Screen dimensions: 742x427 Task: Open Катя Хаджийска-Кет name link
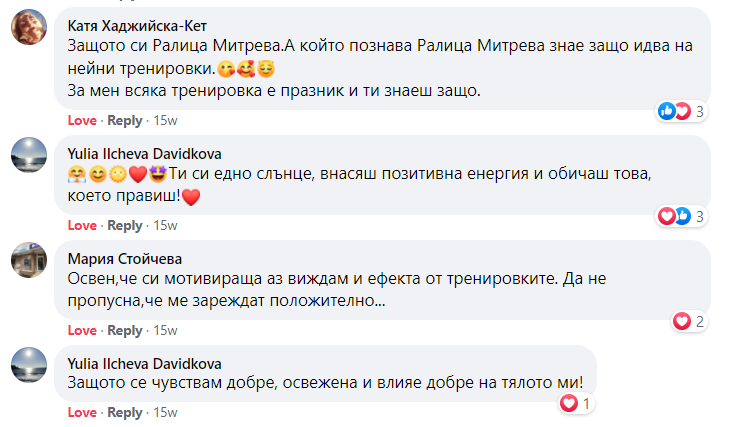point(137,26)
